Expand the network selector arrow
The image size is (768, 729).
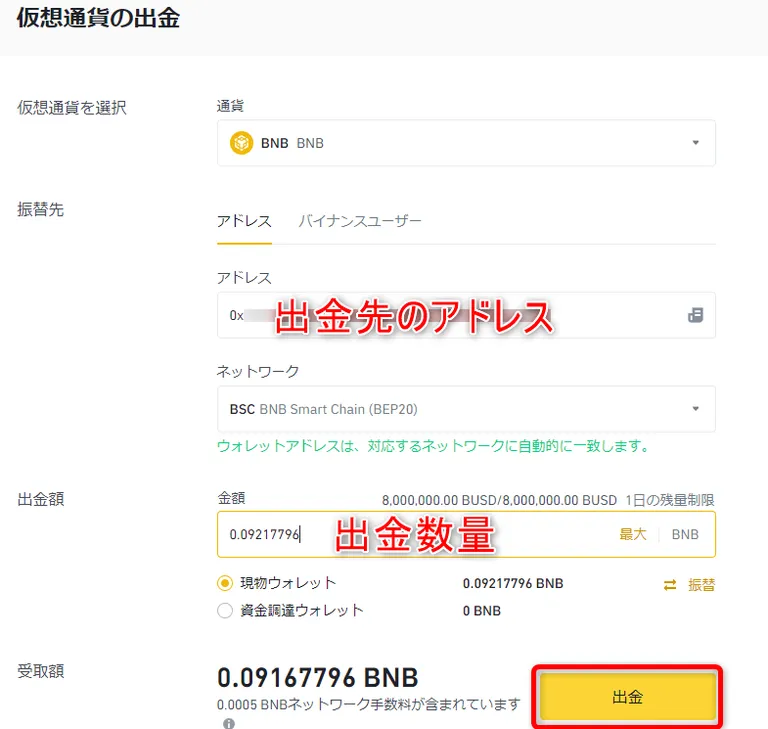pyautogui.click(x=696, y=409)
